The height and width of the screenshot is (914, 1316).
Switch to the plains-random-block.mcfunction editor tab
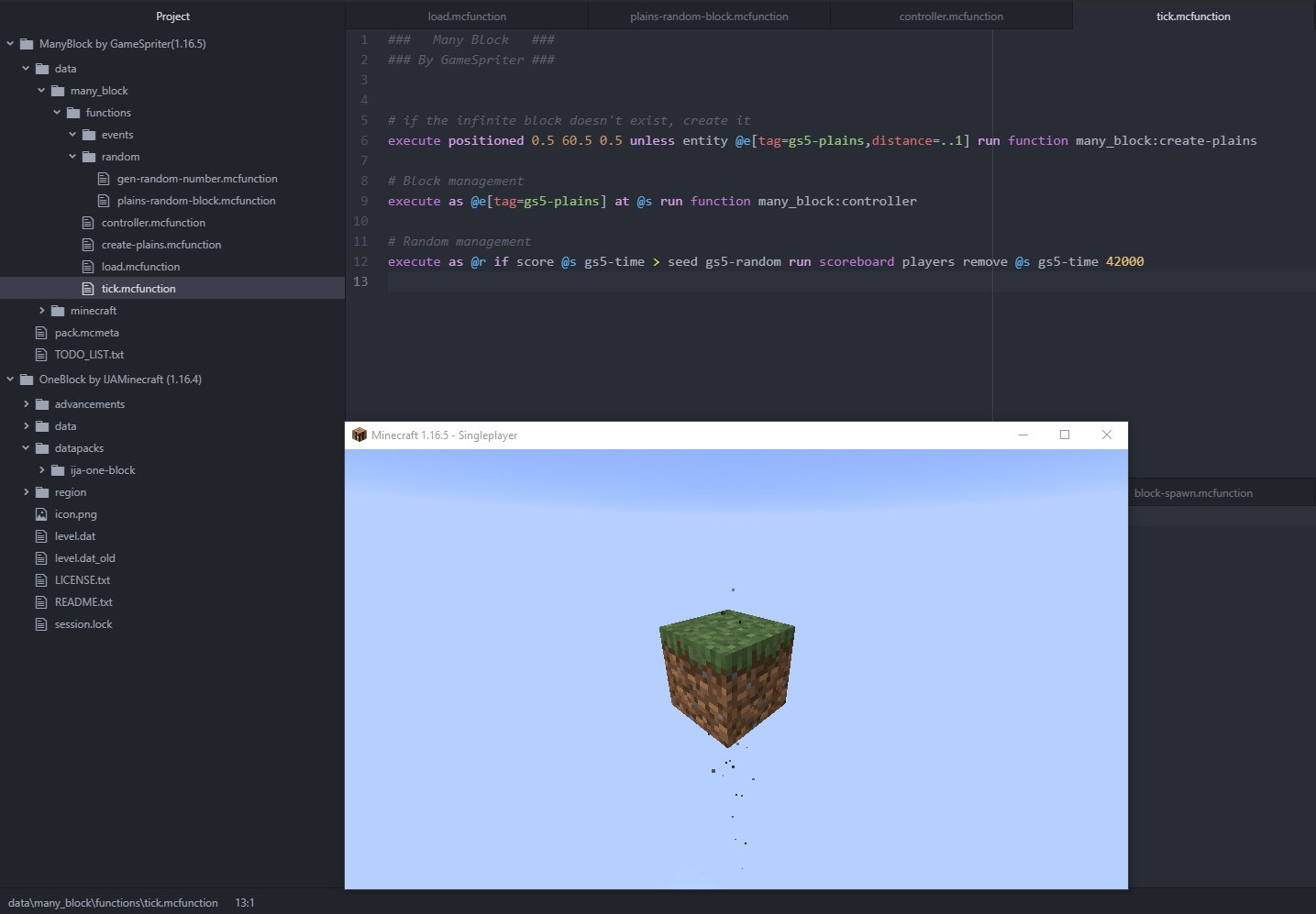coord(709,16)
